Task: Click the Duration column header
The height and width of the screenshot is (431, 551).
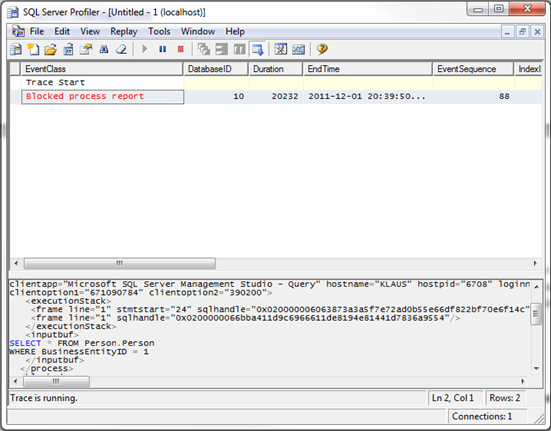Action: point(276,69)
